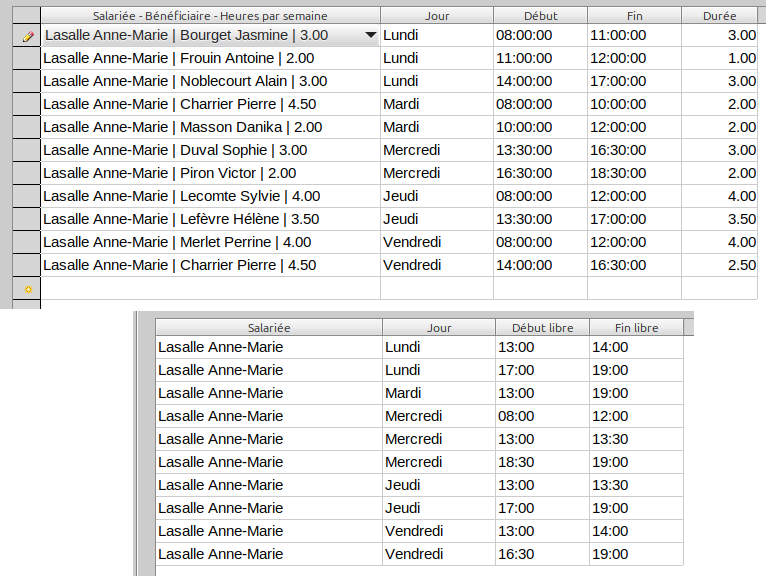Click the Salariée - Bénéficiaire column header
Screen dimensions: 772x576
[x=210, y=16]
